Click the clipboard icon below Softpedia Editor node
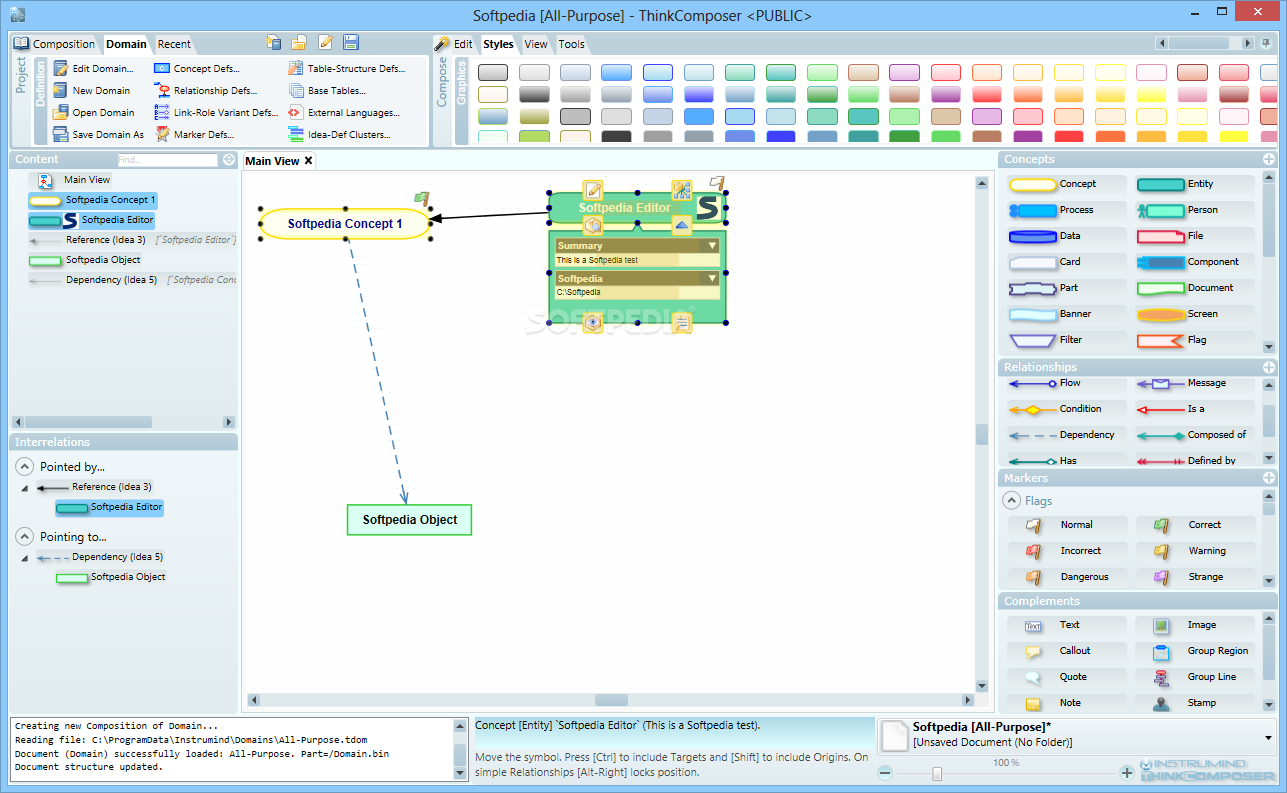 click(682, 322)
